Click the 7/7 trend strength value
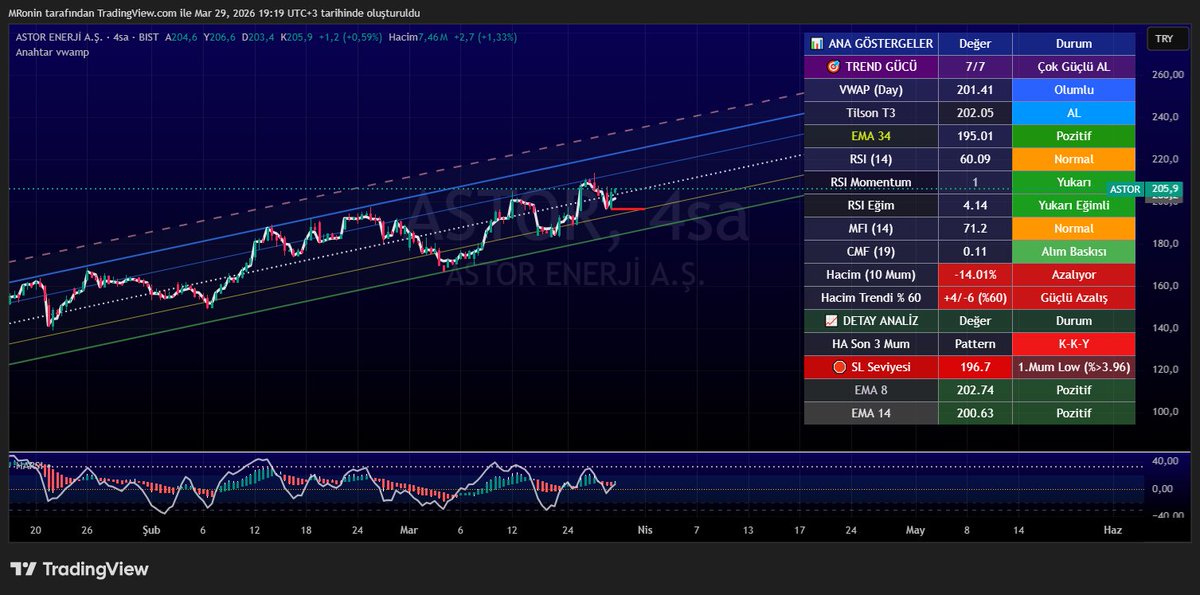 click(975, 67)
